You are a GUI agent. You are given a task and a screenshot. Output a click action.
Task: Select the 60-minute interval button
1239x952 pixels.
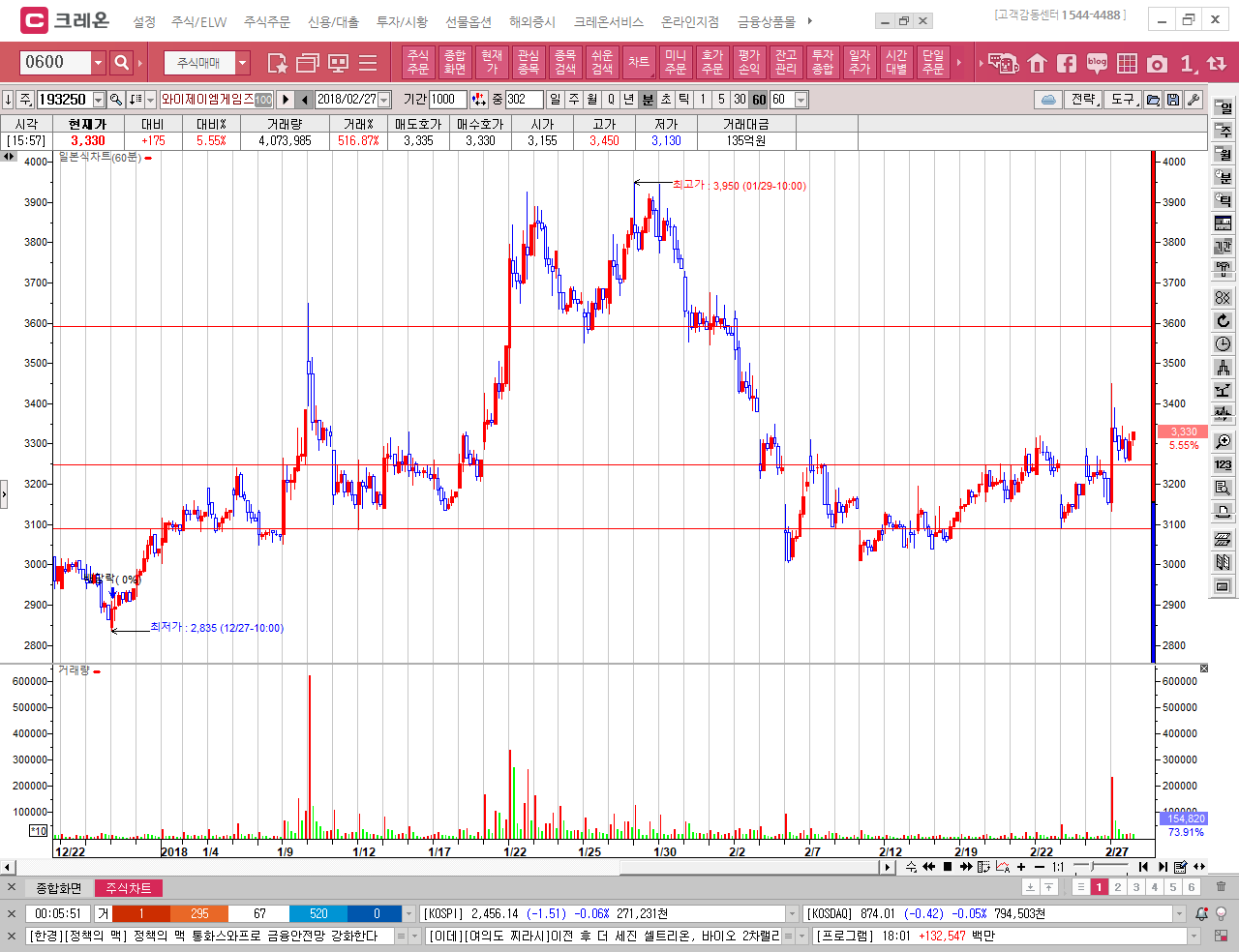click(x=759, y=100)
